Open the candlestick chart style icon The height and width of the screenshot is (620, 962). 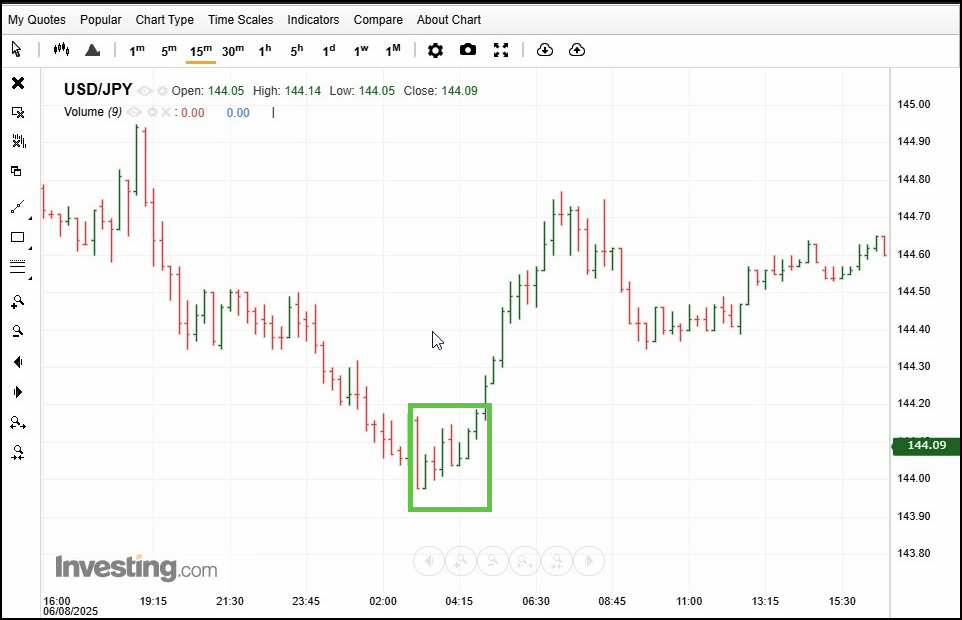pos(61,50)
